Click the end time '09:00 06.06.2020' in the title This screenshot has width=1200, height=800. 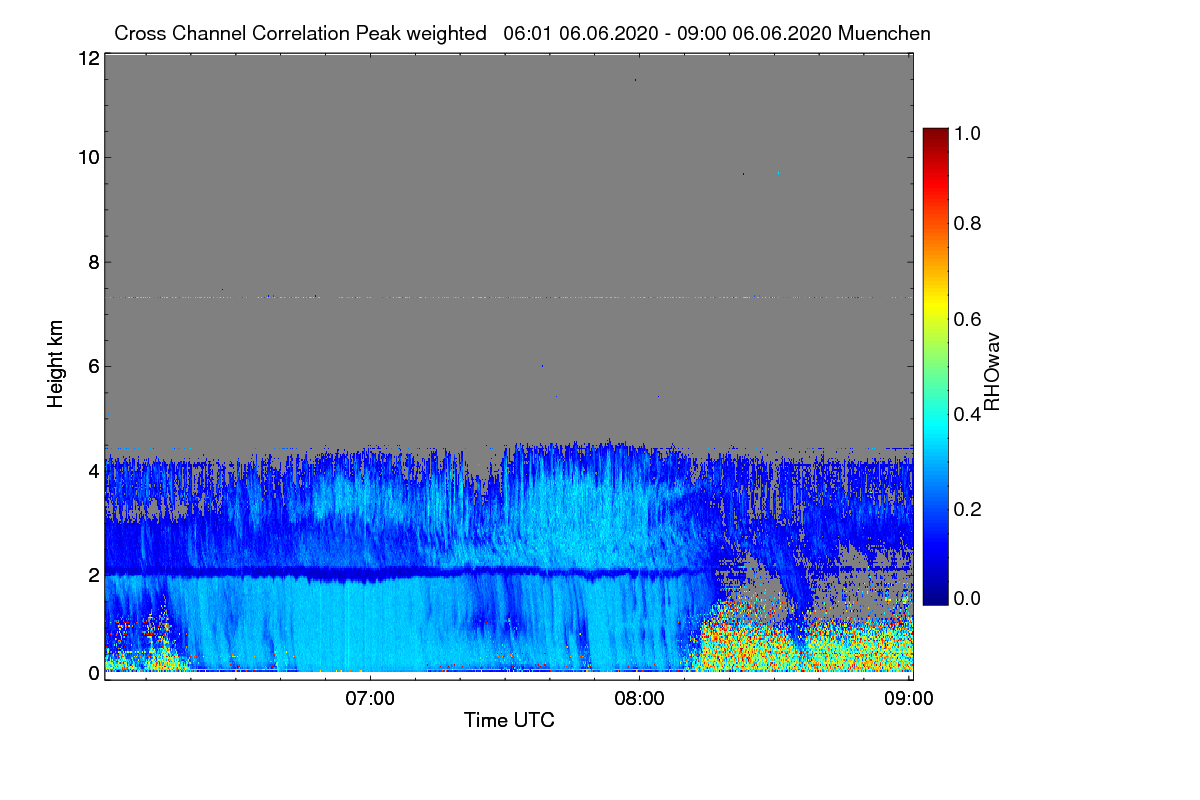coord(754,33)
